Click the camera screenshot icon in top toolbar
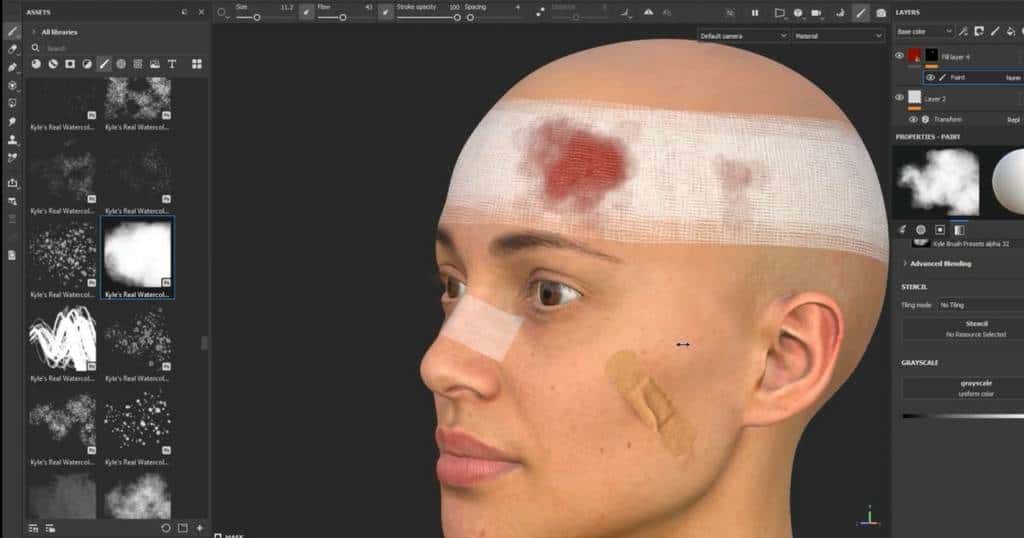Screen dimensions: 1024x538 click(881, 12)
